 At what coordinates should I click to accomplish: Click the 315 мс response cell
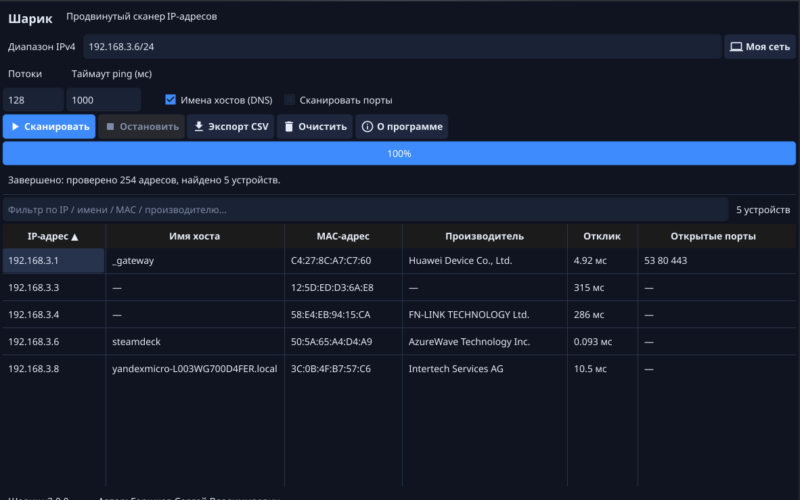coord(602,288)
